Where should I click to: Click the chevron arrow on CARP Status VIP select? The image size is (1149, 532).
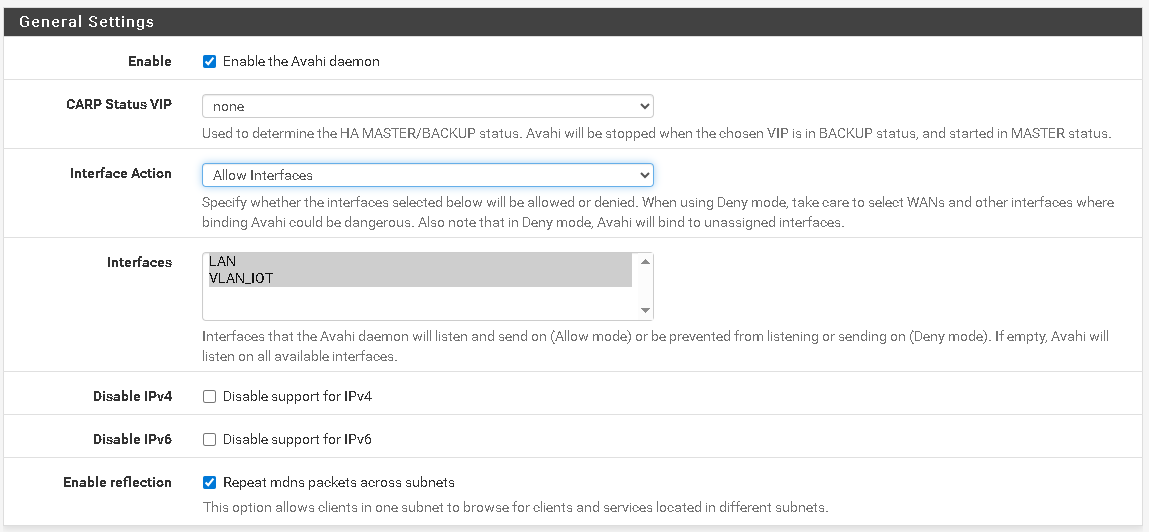[x=644, y=106]
